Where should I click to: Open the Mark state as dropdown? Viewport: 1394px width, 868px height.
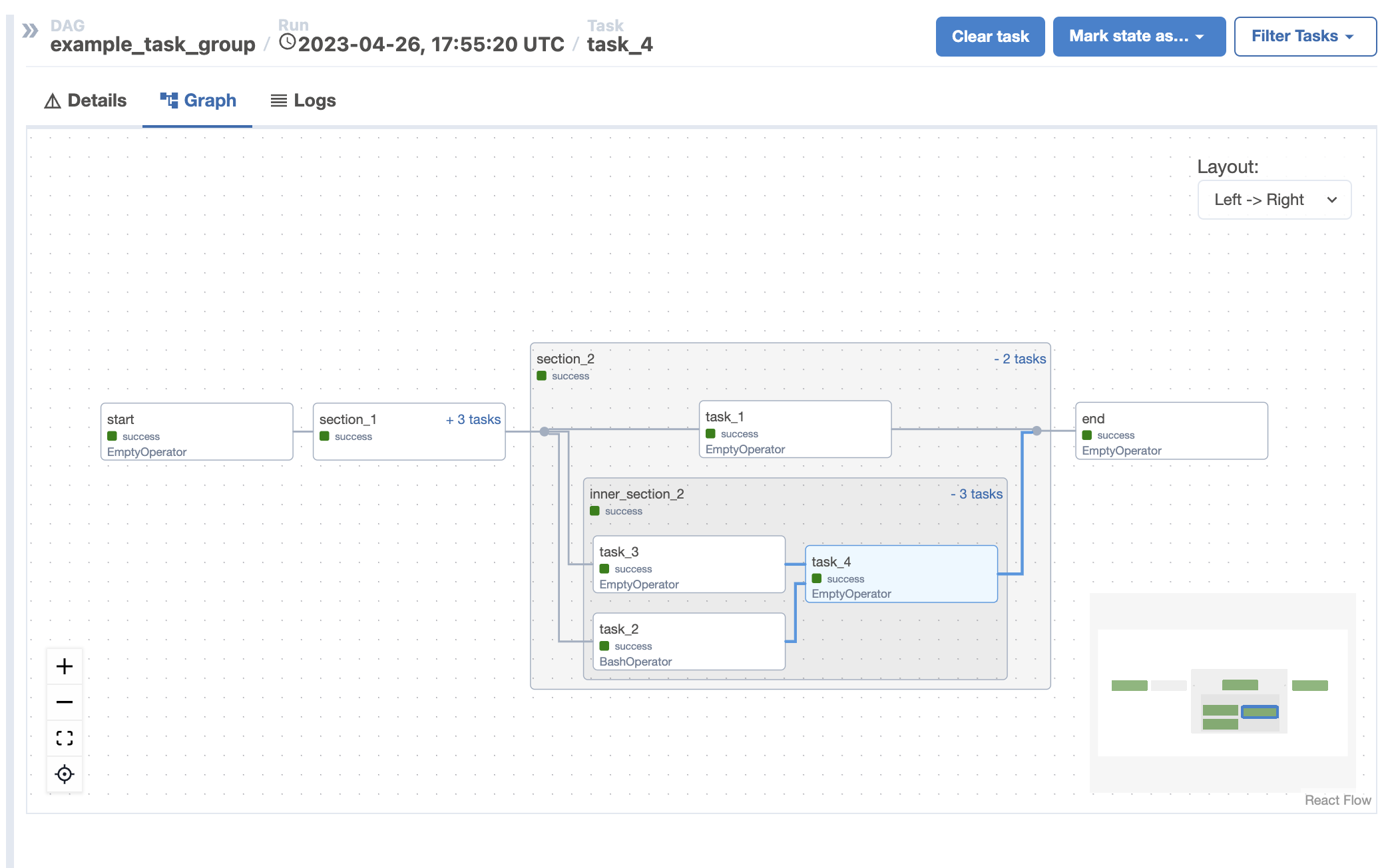point(1138,37)
